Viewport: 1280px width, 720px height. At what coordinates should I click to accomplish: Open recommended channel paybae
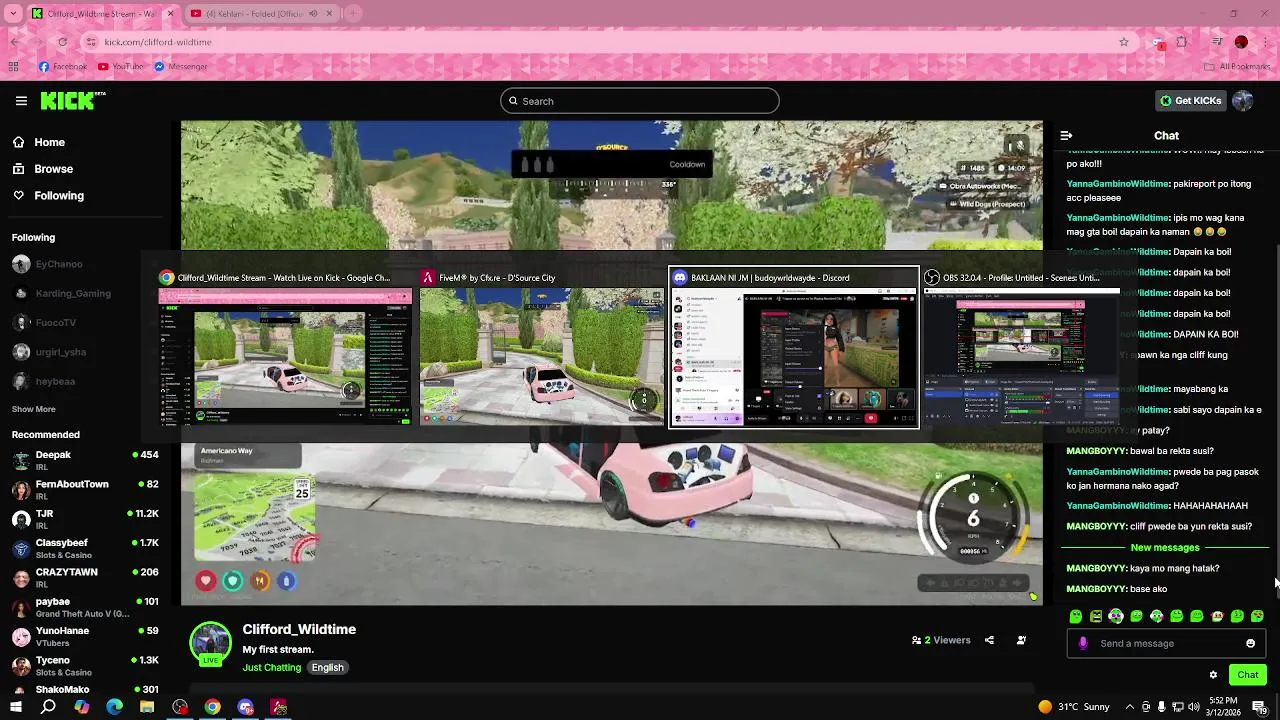[x=85, y=607]
